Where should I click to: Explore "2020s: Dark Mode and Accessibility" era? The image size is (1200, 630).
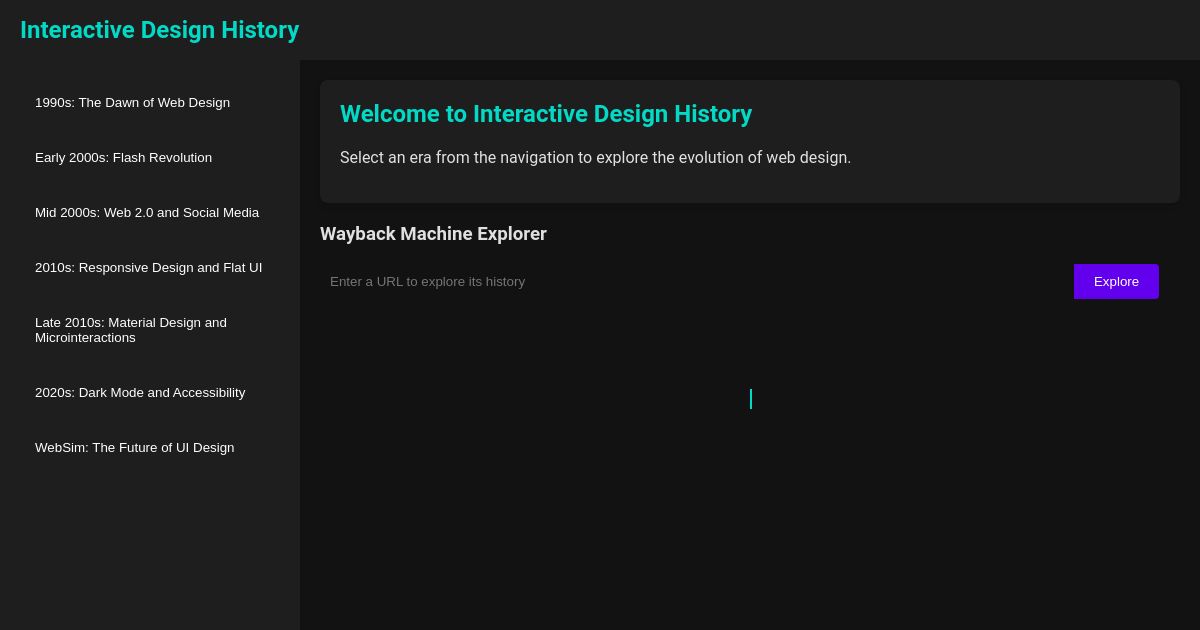pos(140,393)
